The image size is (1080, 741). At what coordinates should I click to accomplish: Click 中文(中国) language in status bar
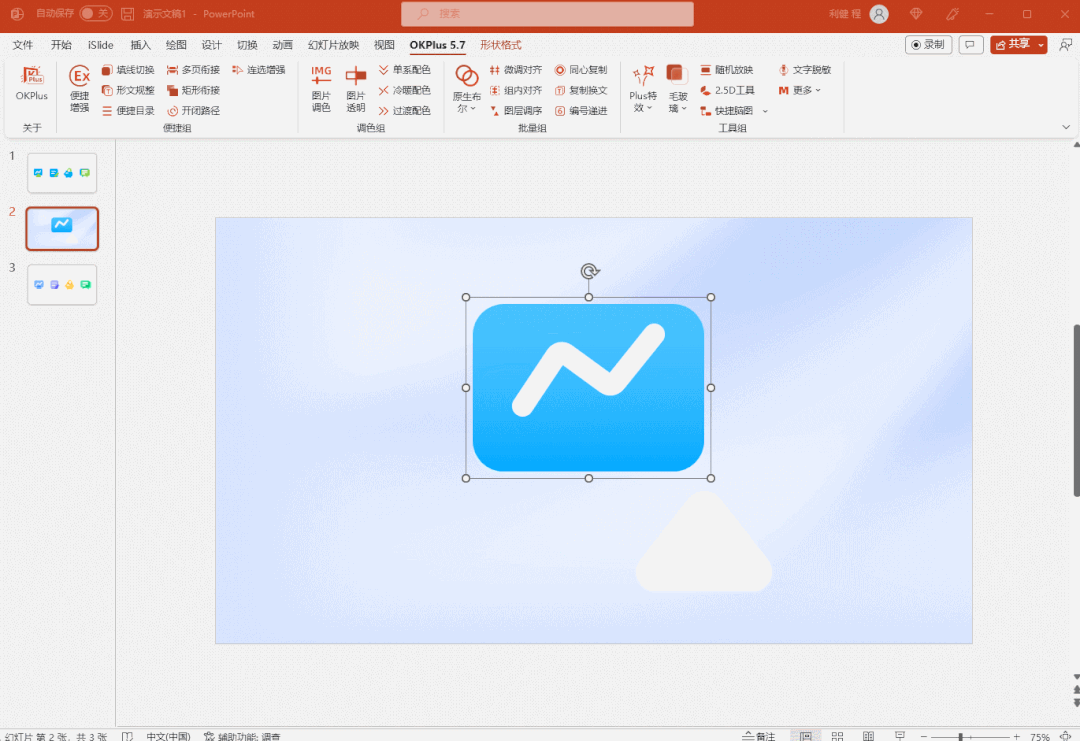click(168, 736)
